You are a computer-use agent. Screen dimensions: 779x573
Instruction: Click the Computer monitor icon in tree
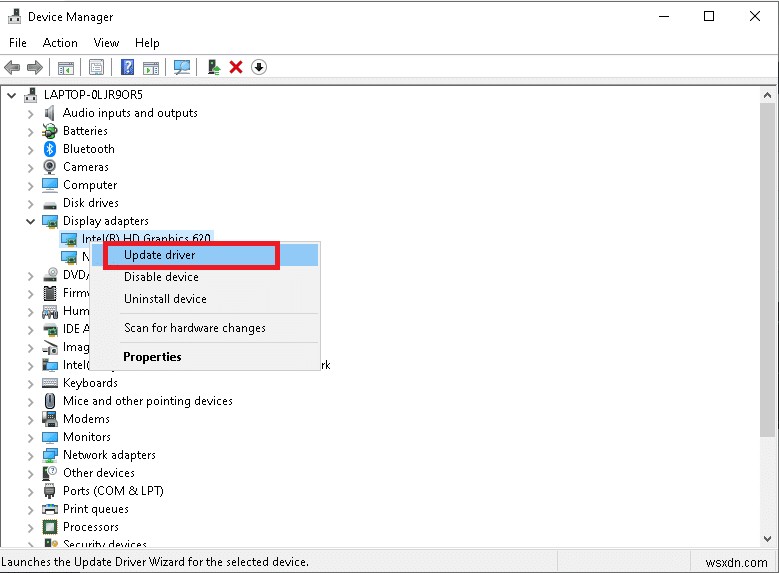tap(50, 184)
